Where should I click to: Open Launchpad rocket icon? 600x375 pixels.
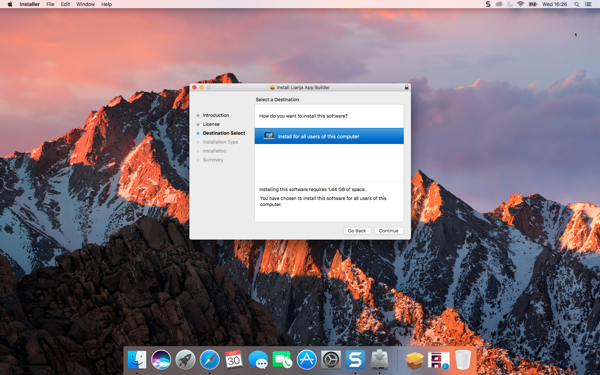185,360
